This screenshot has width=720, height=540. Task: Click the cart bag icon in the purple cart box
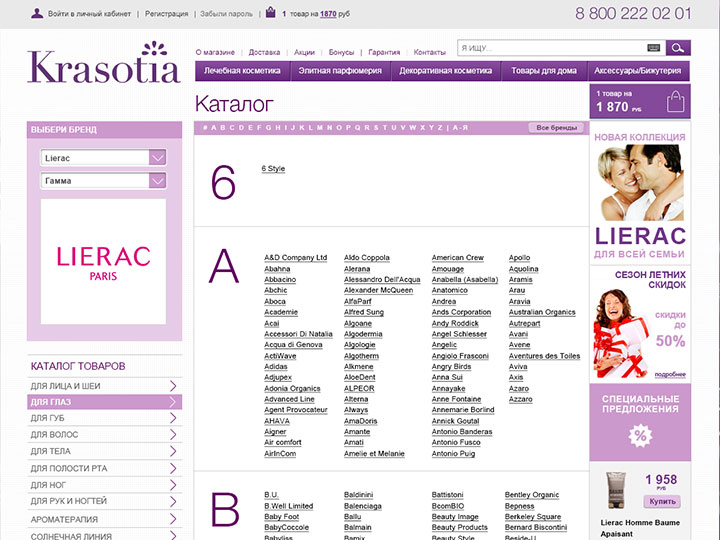pyautogui.click(x=675, y=101)
